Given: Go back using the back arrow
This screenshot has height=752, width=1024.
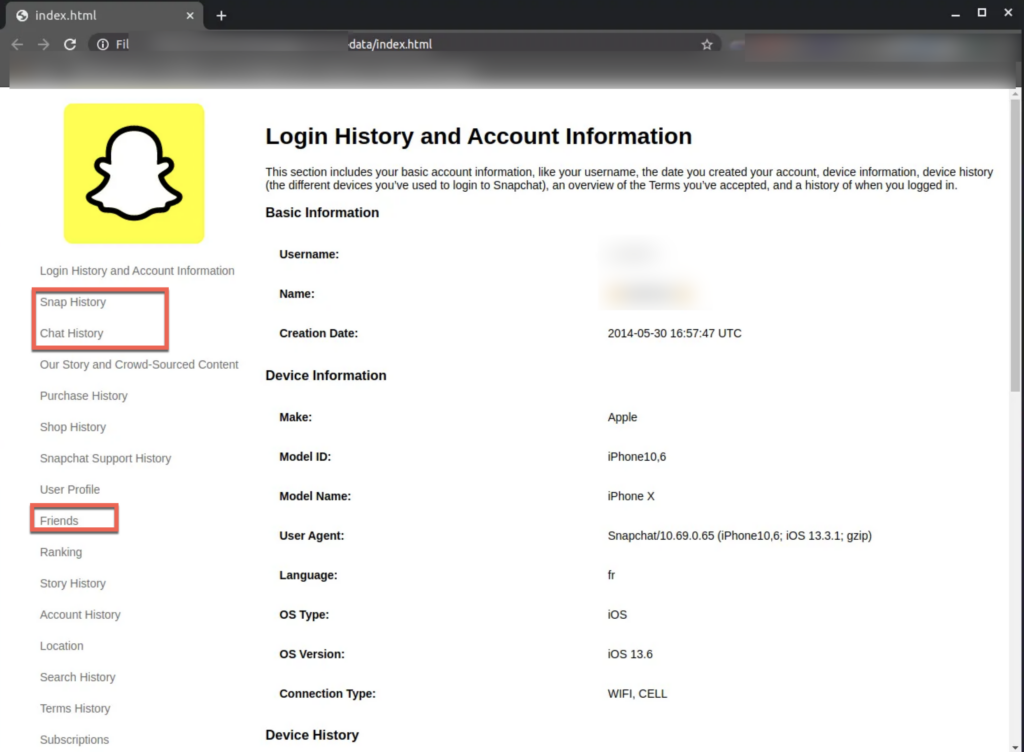Looking at the screenshot, I should (x=17, y=44).
